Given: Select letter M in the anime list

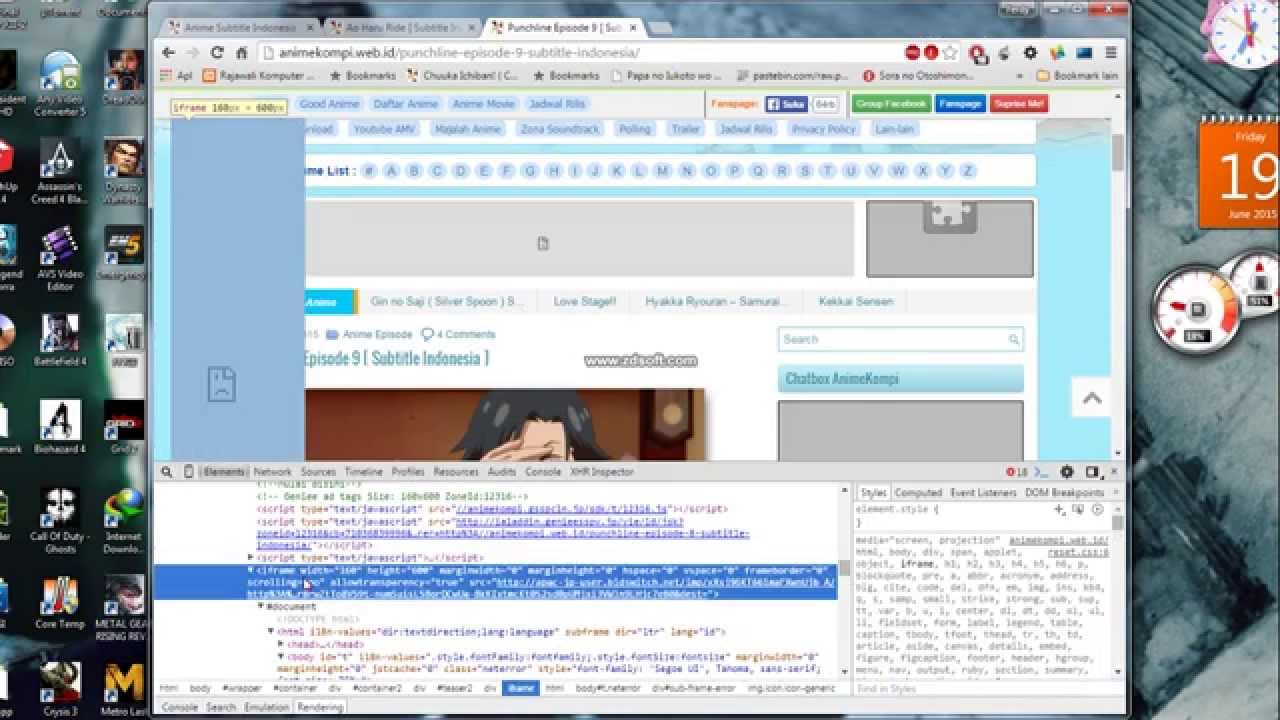Looking at the screenshot, I should pyautogui.click(x=662, y=171).
